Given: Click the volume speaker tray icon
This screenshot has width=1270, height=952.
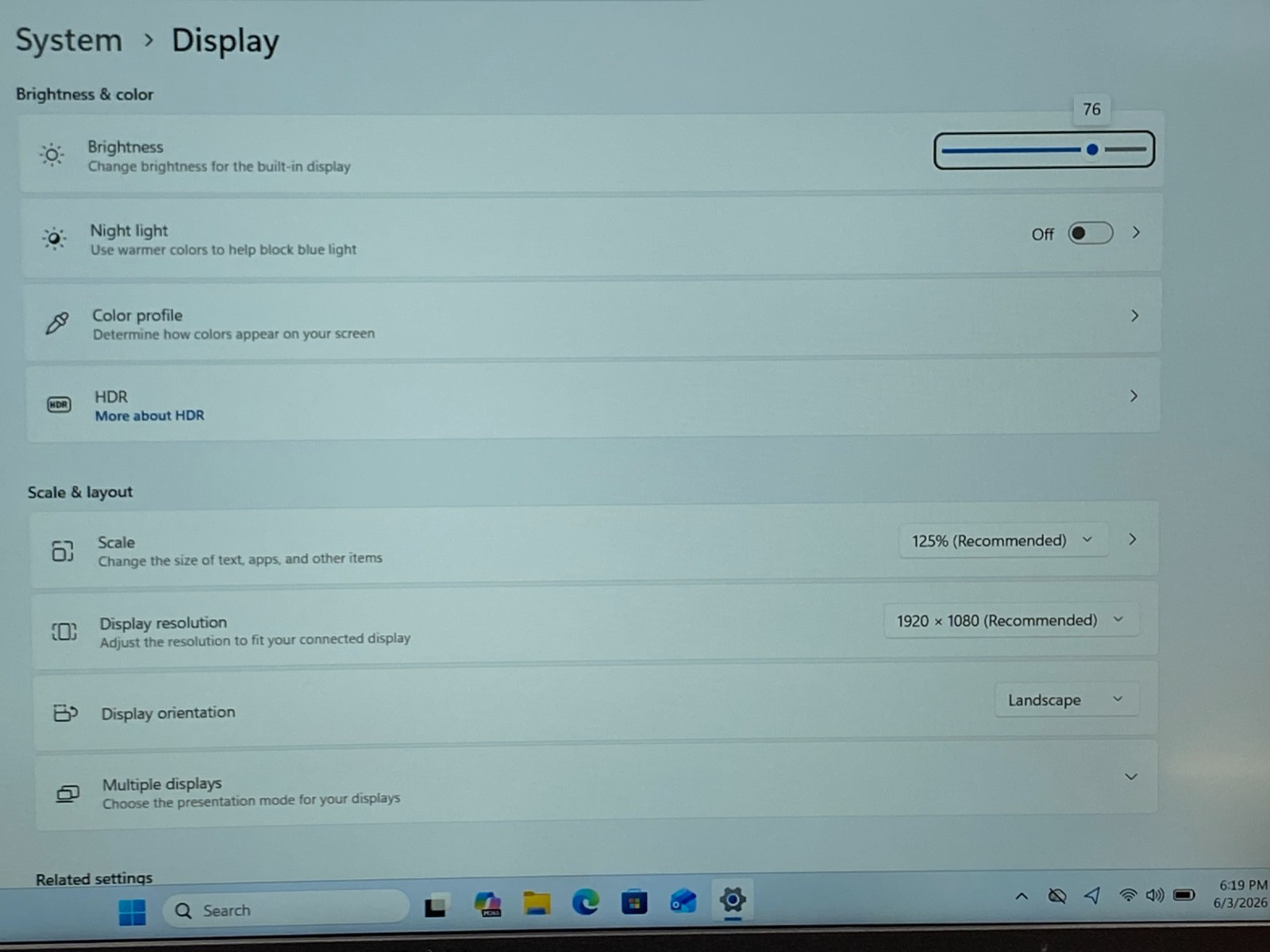Looking at the screenshot, I should point(1155,895).
